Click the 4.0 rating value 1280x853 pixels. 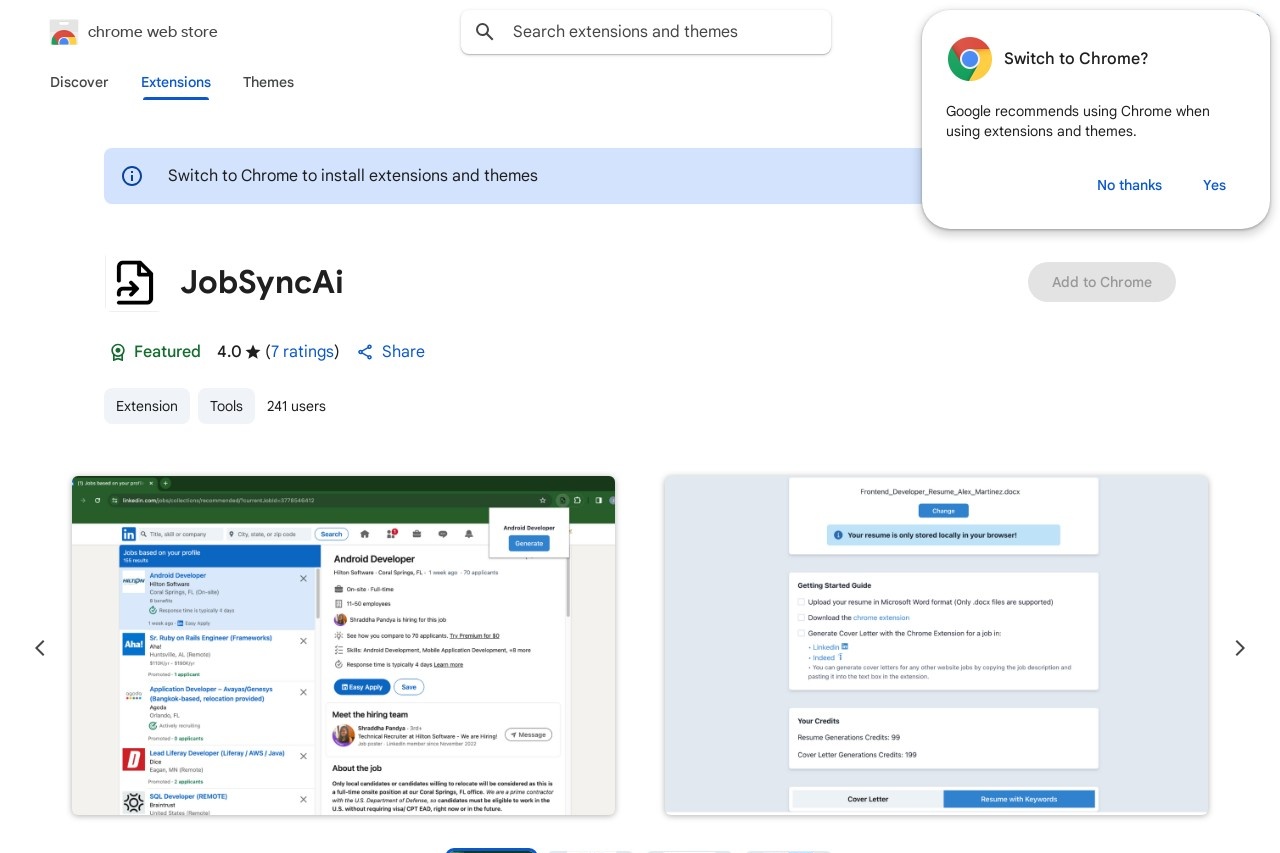[x=229, y=352]
